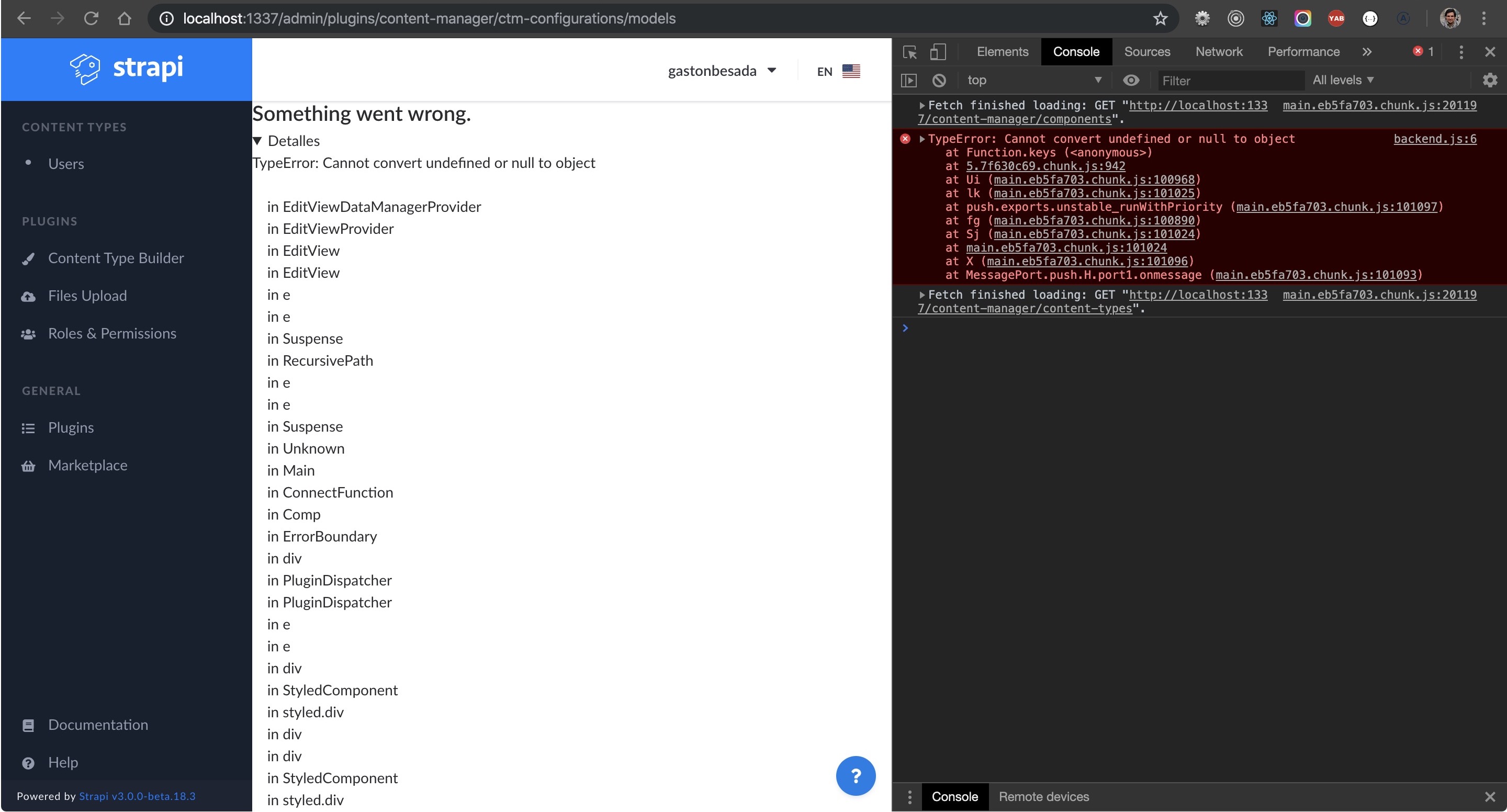
Task: Open Roles & Permissions in the sidebar
Action: 112,333
